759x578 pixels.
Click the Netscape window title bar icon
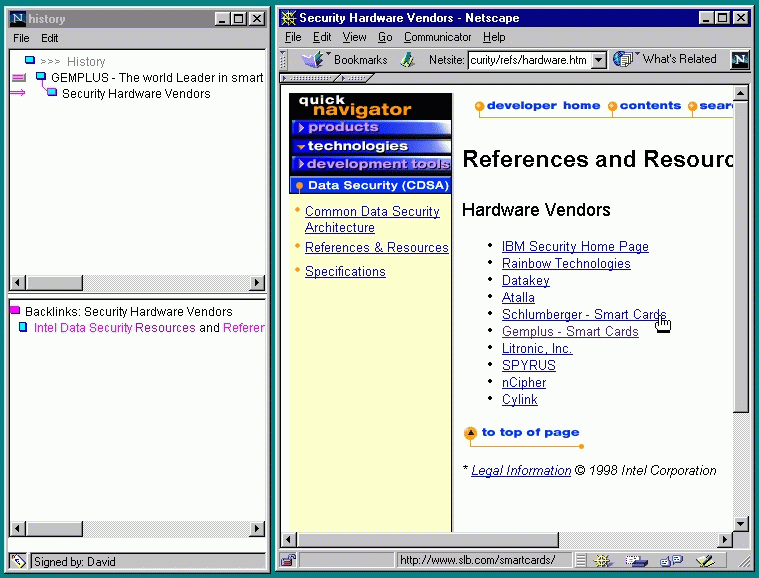click(x=288, y=18)
